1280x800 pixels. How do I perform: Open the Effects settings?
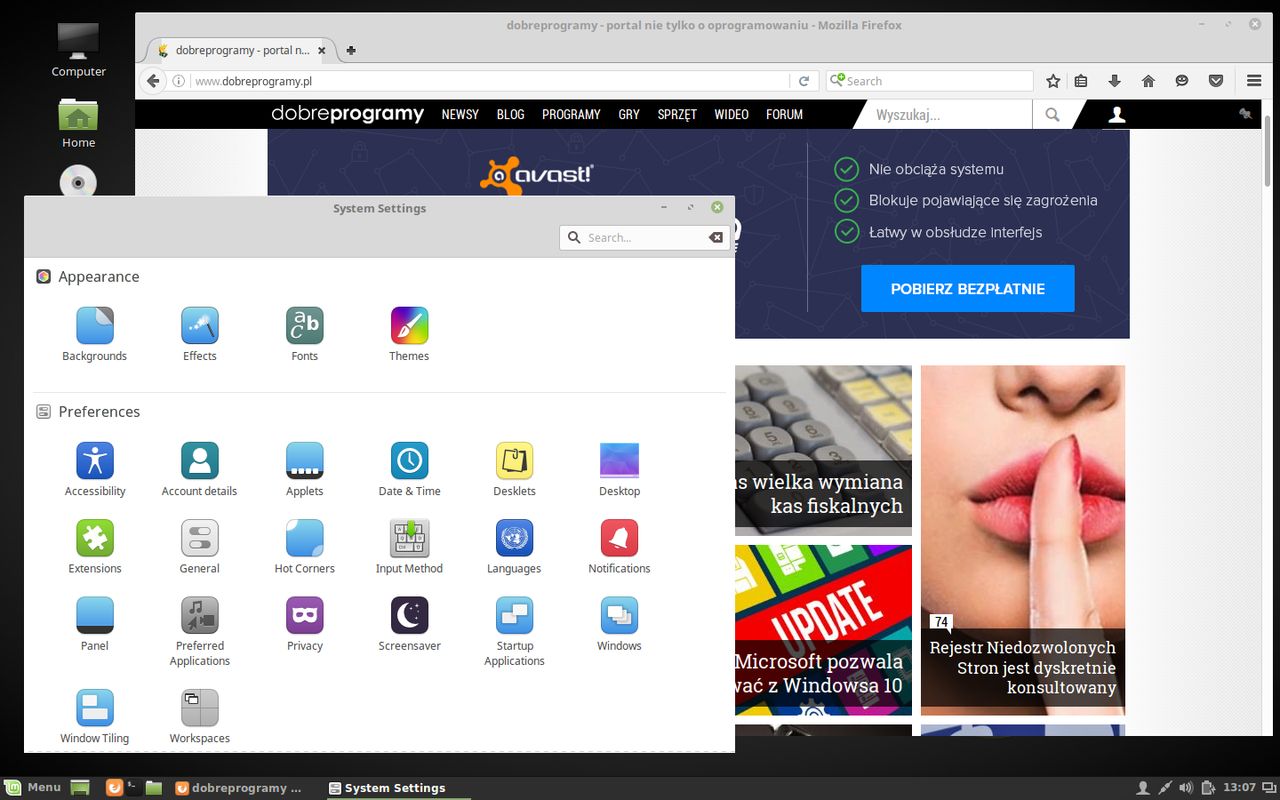point(200,334)
